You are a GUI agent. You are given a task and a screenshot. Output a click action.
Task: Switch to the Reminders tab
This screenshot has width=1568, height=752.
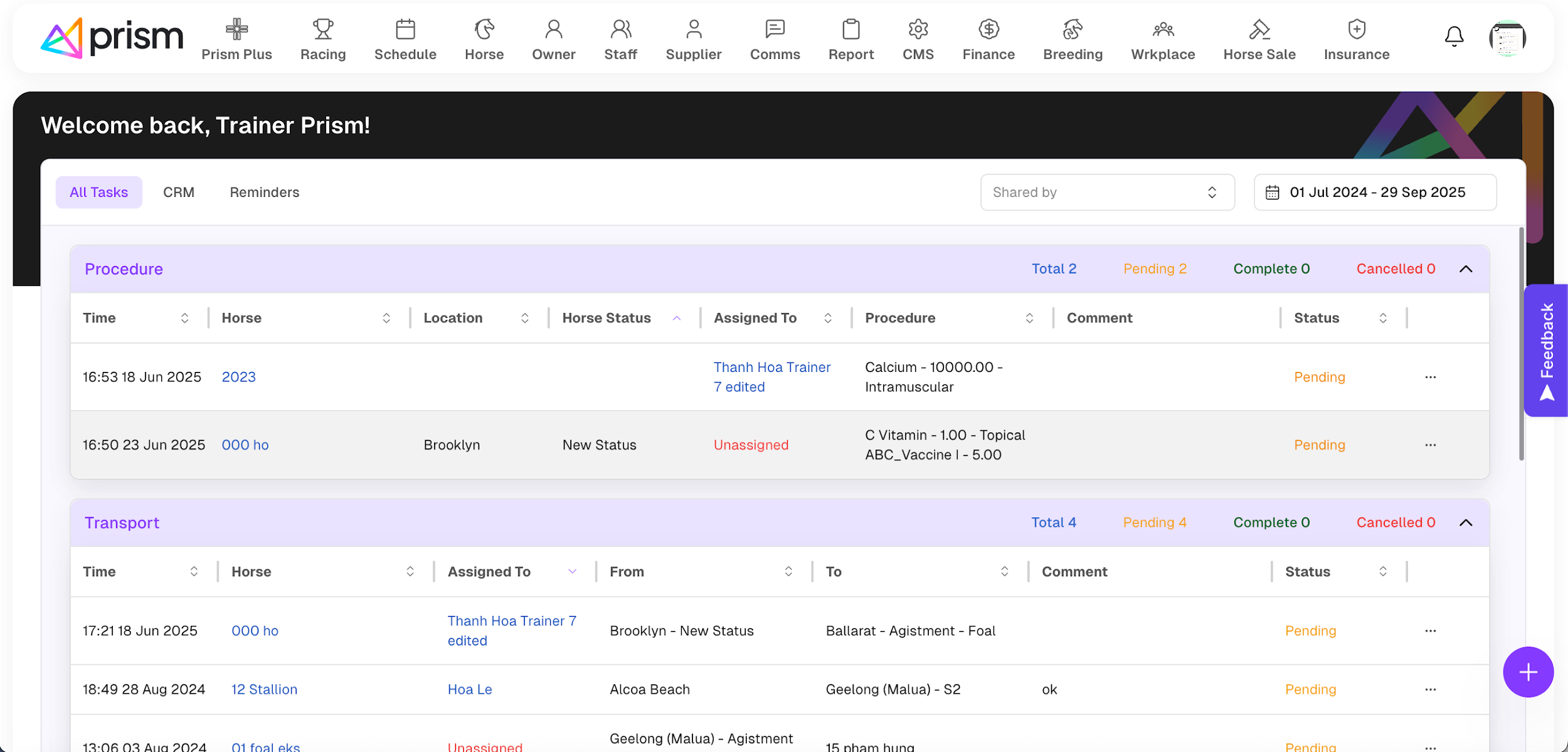[x=264, y=193]
